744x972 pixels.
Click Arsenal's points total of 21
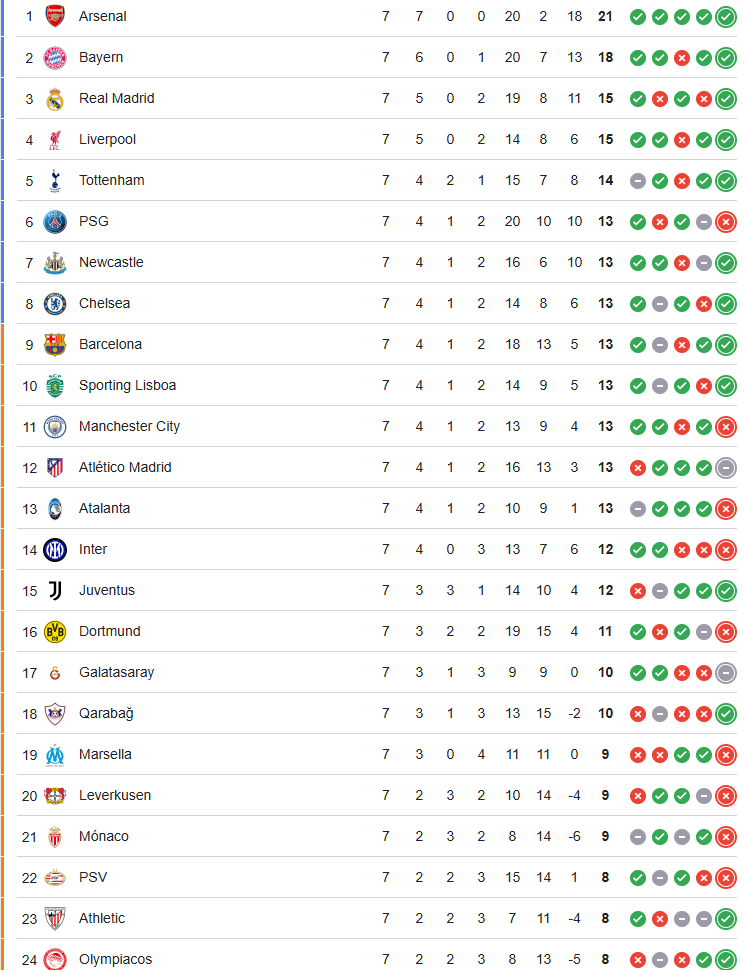(x=605, y=16)
